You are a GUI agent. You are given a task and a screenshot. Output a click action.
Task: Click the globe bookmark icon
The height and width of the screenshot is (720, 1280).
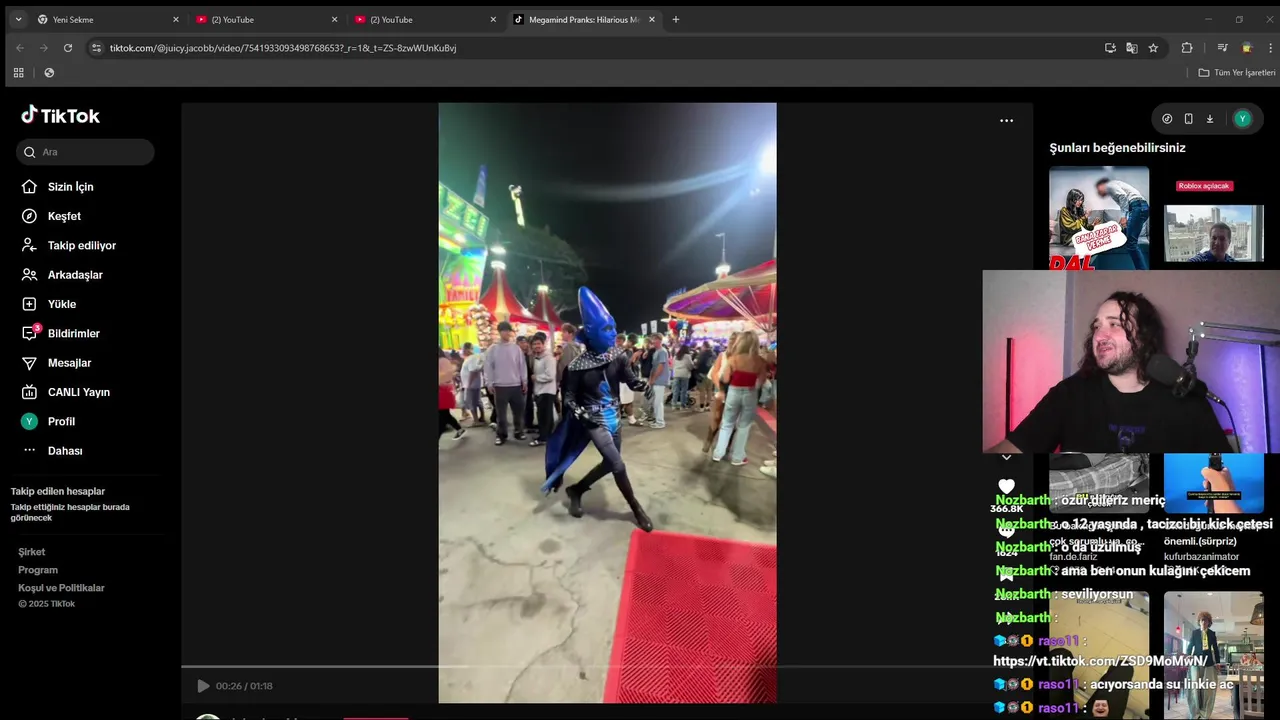[49, 73]
